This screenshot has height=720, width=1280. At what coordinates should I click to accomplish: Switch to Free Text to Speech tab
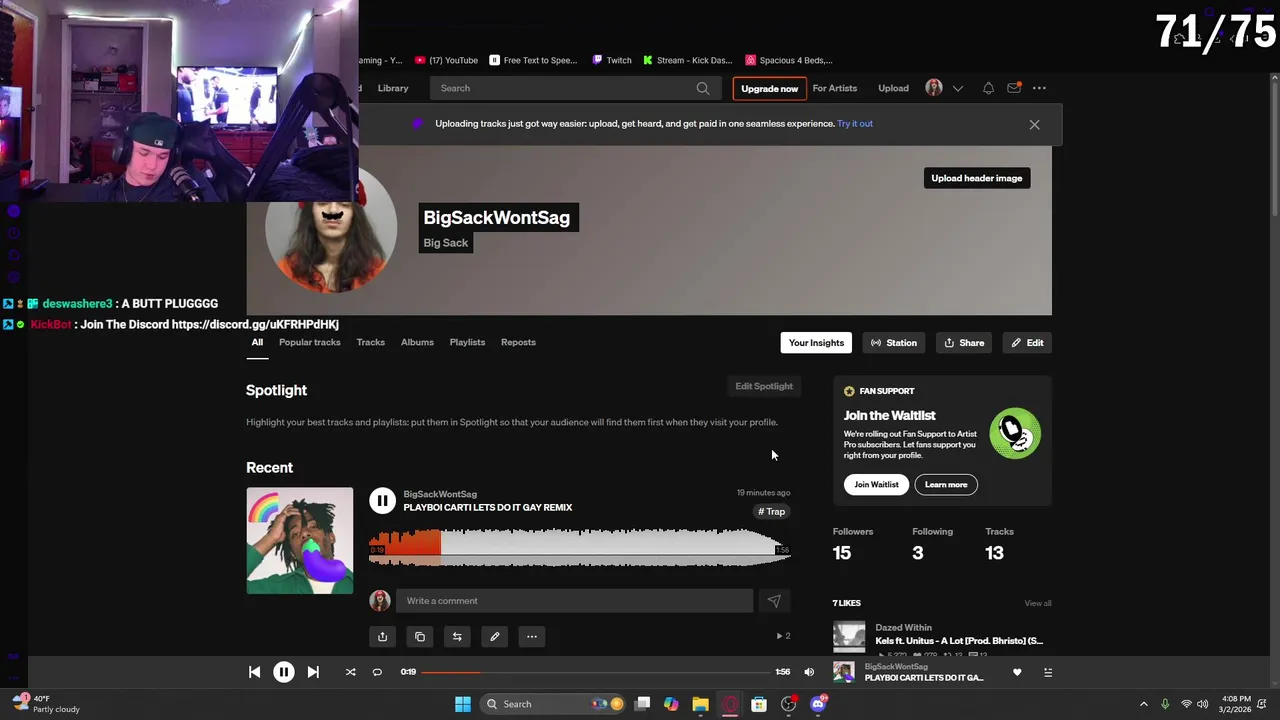pos(533,60)
